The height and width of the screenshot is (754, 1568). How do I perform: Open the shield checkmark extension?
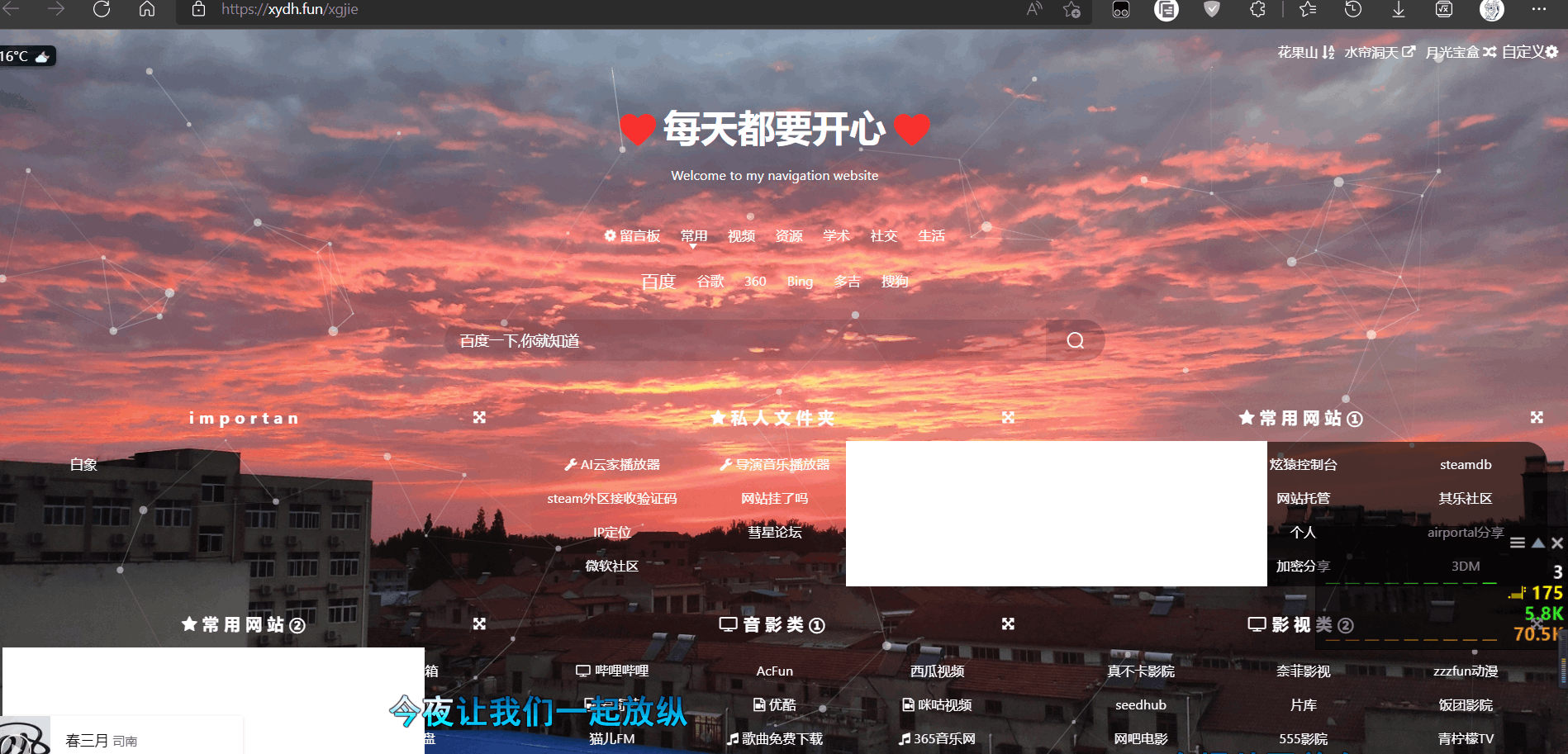tap(1212, 9)
